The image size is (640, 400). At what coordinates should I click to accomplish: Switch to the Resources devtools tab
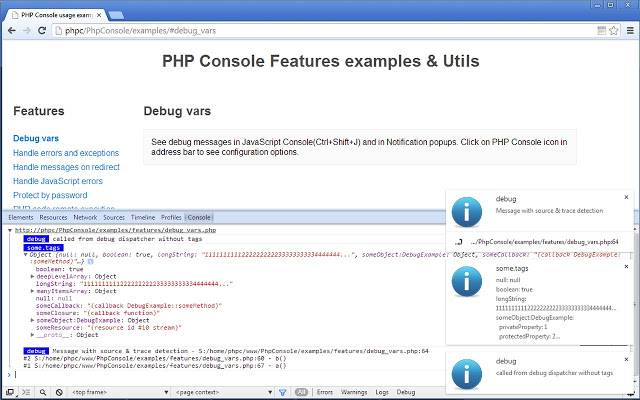(53, 218)
